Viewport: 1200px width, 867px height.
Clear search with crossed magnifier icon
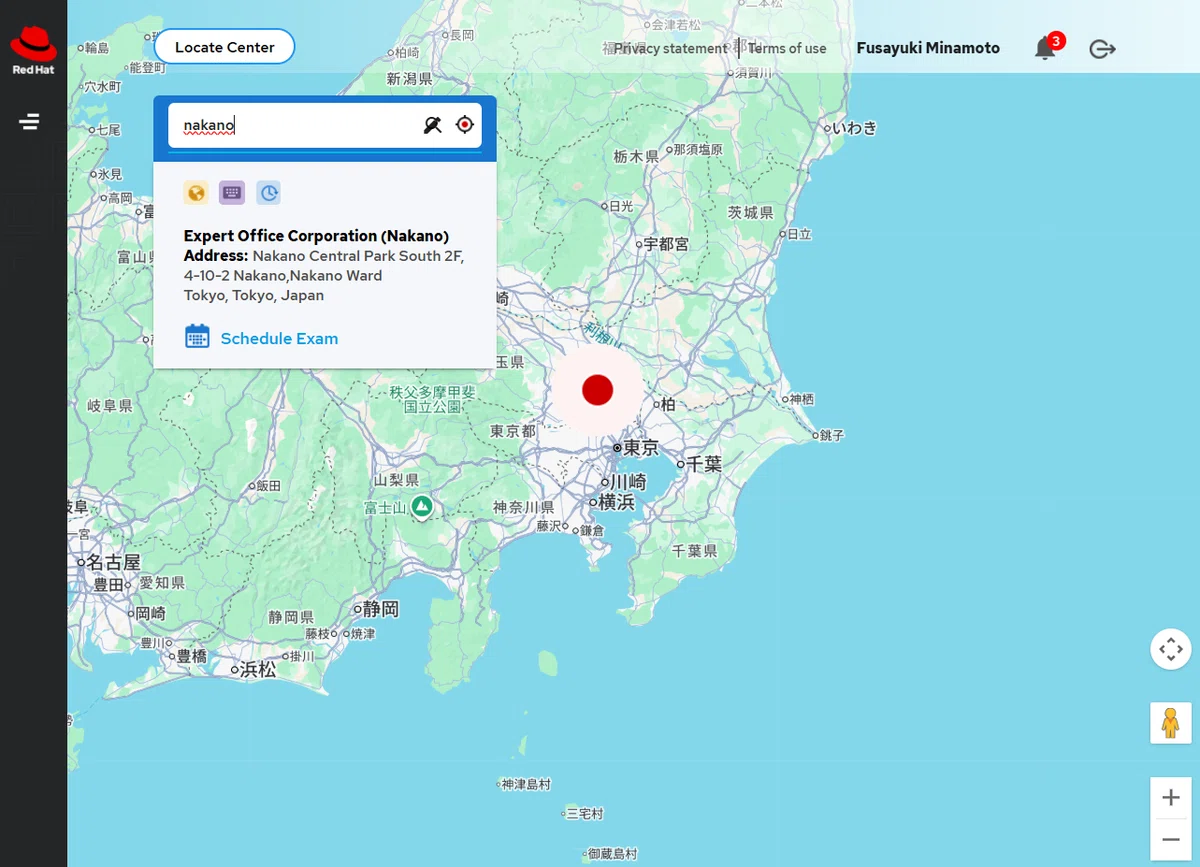pos(432,125)
